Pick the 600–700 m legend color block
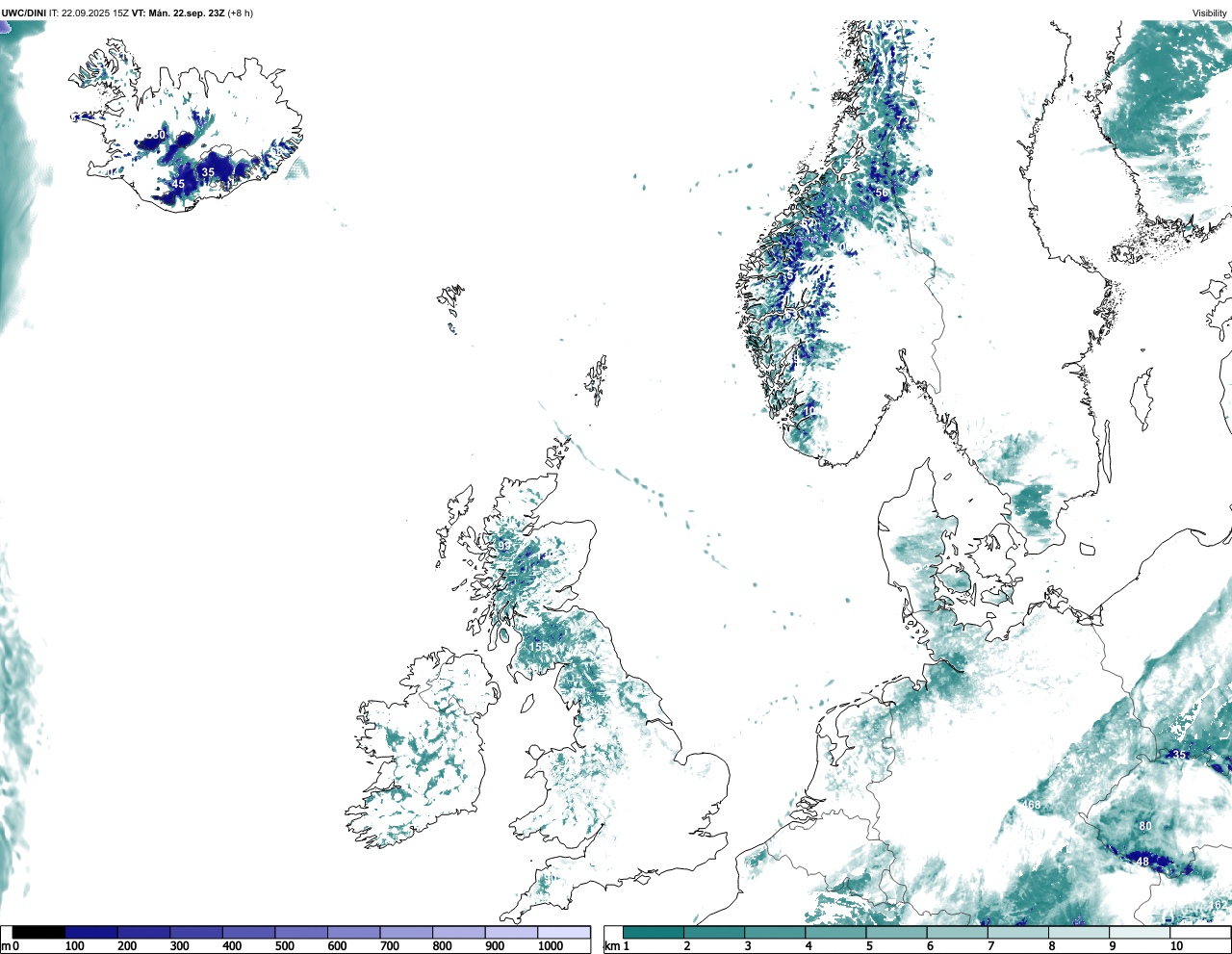 (354, 932)
